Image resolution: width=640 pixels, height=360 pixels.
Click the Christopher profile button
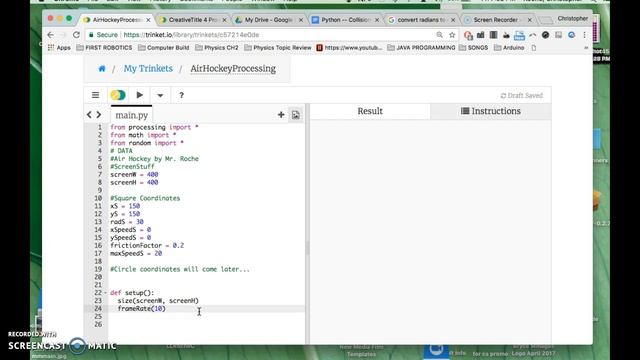tap(573, 19)
